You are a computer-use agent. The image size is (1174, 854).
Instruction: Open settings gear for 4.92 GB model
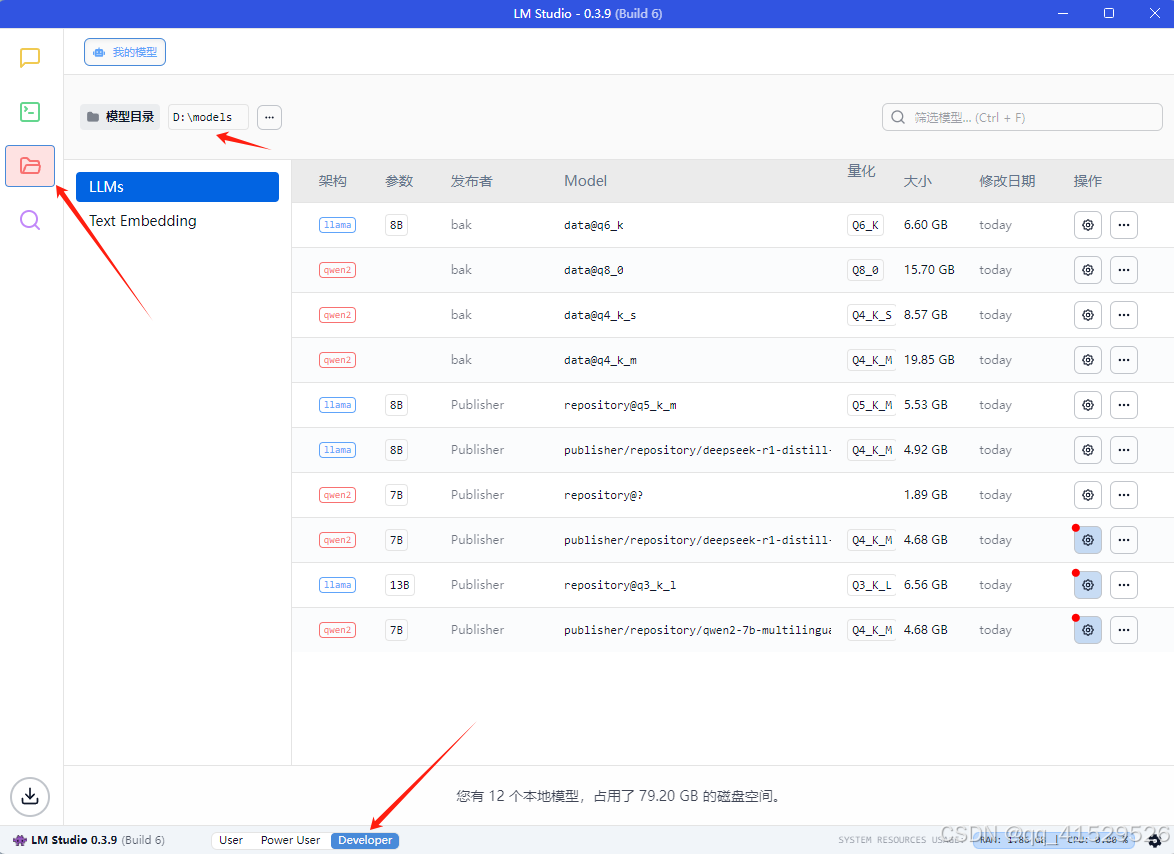pyautogui.click(x=1088, y=450)
